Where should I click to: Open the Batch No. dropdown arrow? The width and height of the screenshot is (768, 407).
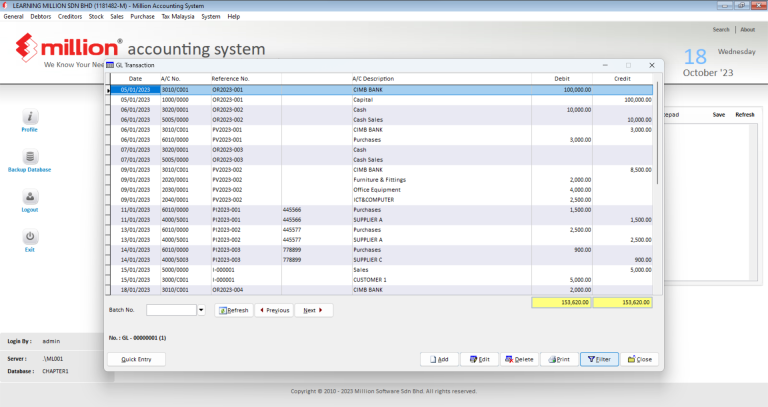click(201, 310)
